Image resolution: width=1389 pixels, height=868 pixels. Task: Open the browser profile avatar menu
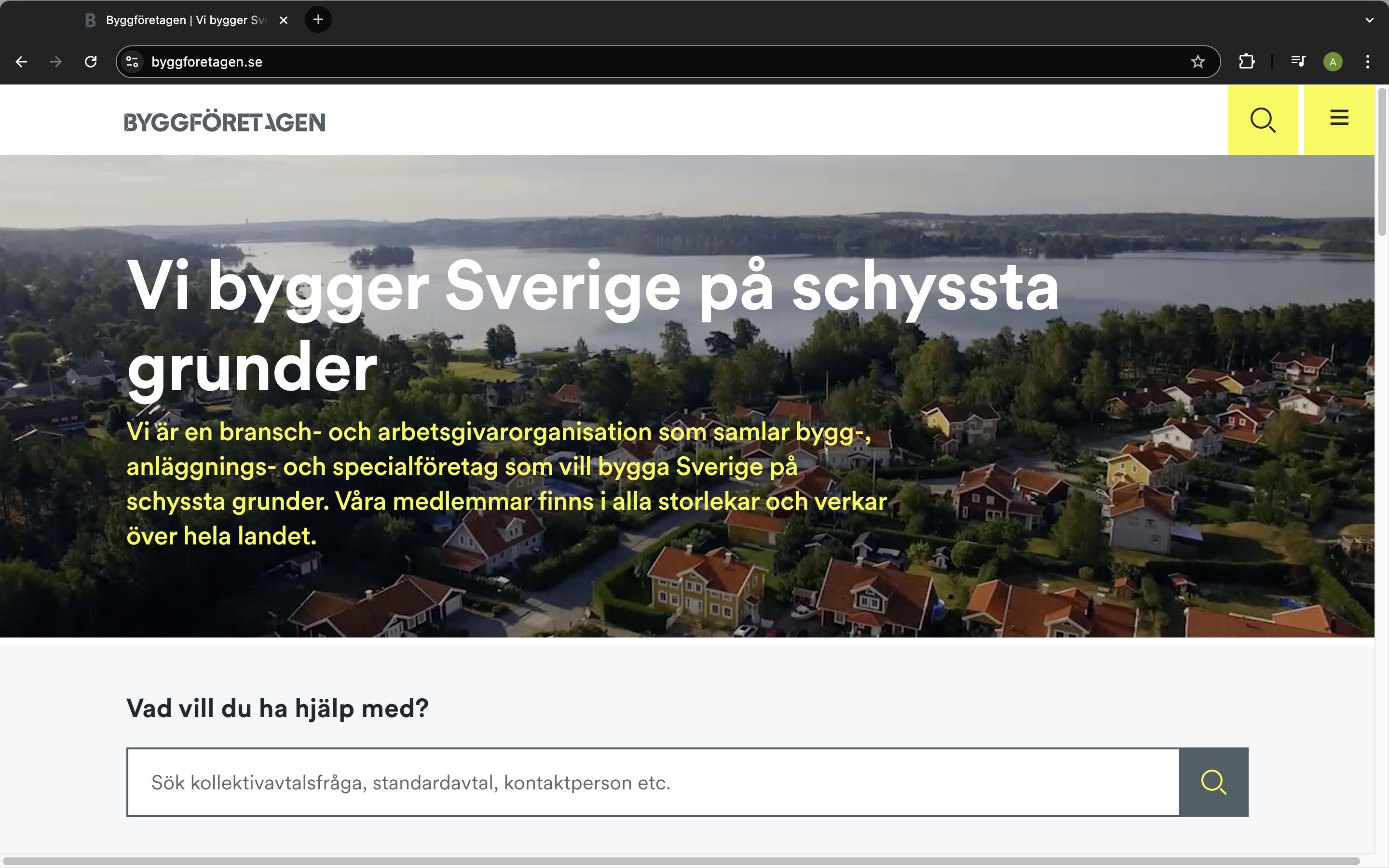[x=1334, y=61]
